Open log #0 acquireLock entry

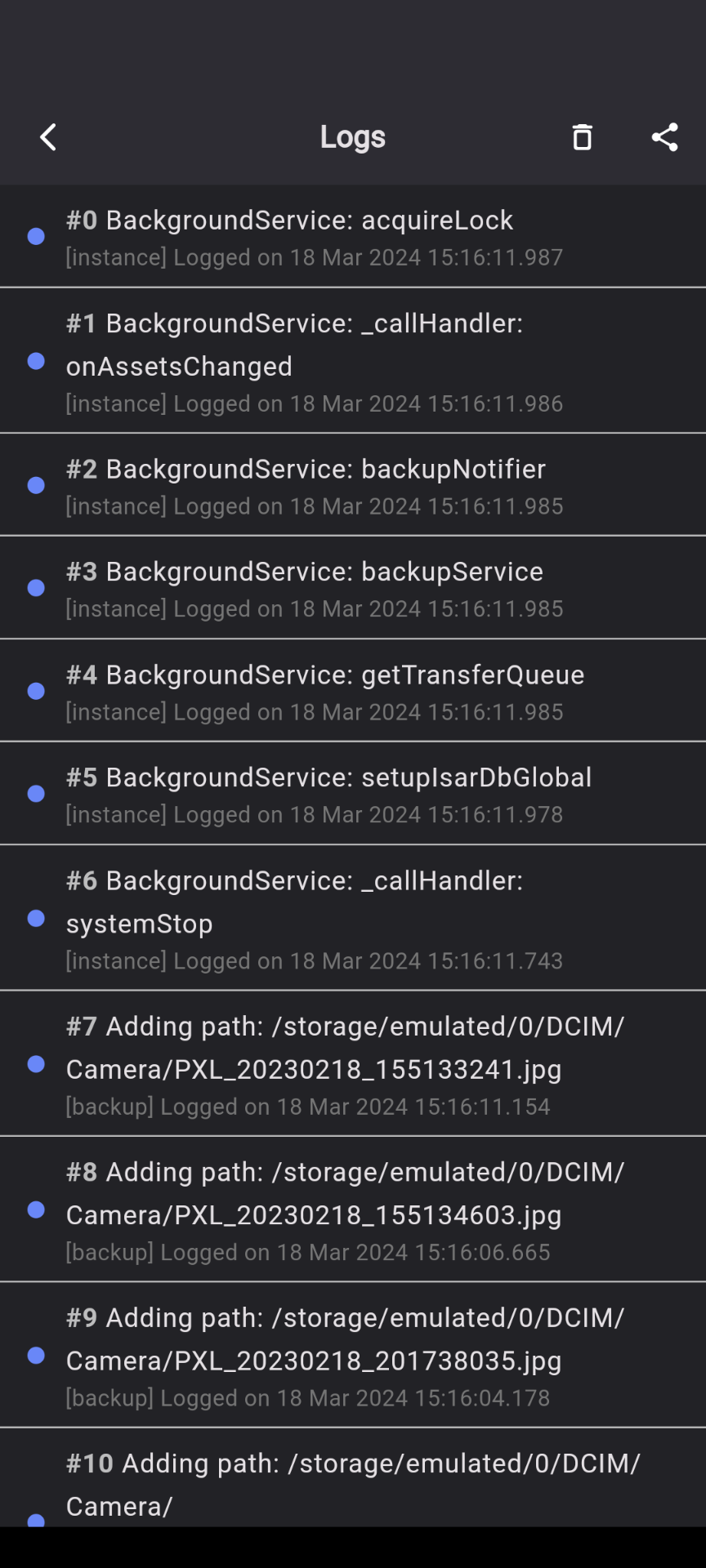(353, 237)
